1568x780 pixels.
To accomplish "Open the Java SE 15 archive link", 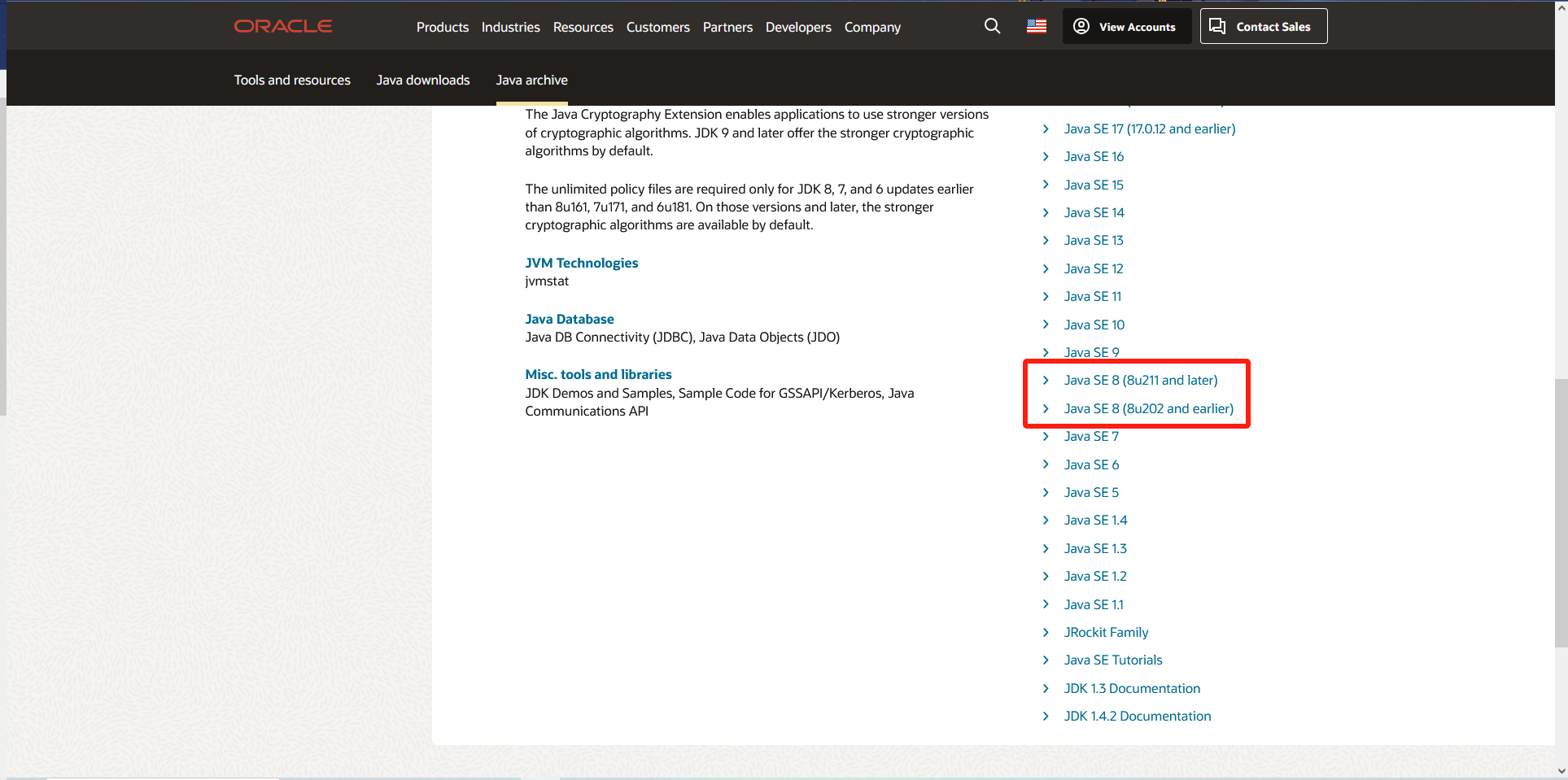I will 1094,185.
